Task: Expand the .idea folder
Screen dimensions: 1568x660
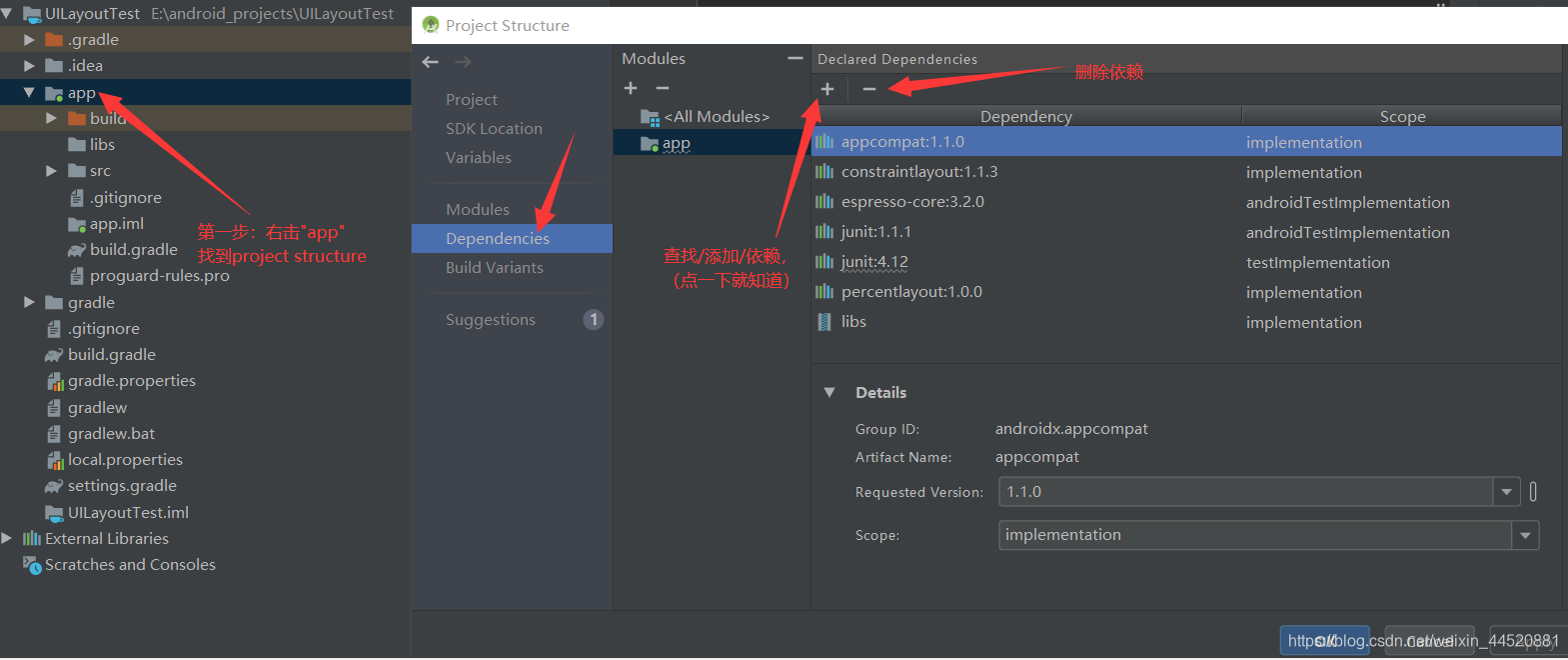Action: pos(29,66)
